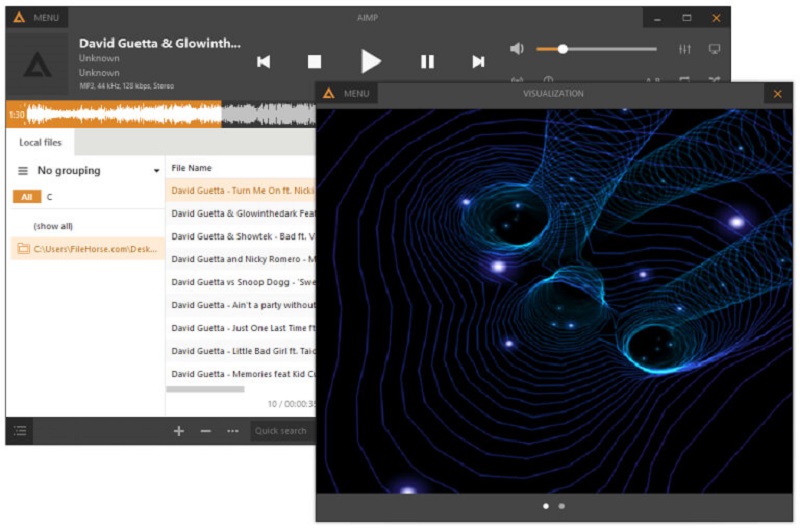This screenshot has width=800, height=528.
Task: Open more options via three-dots icon
Action: coord(233,431)
